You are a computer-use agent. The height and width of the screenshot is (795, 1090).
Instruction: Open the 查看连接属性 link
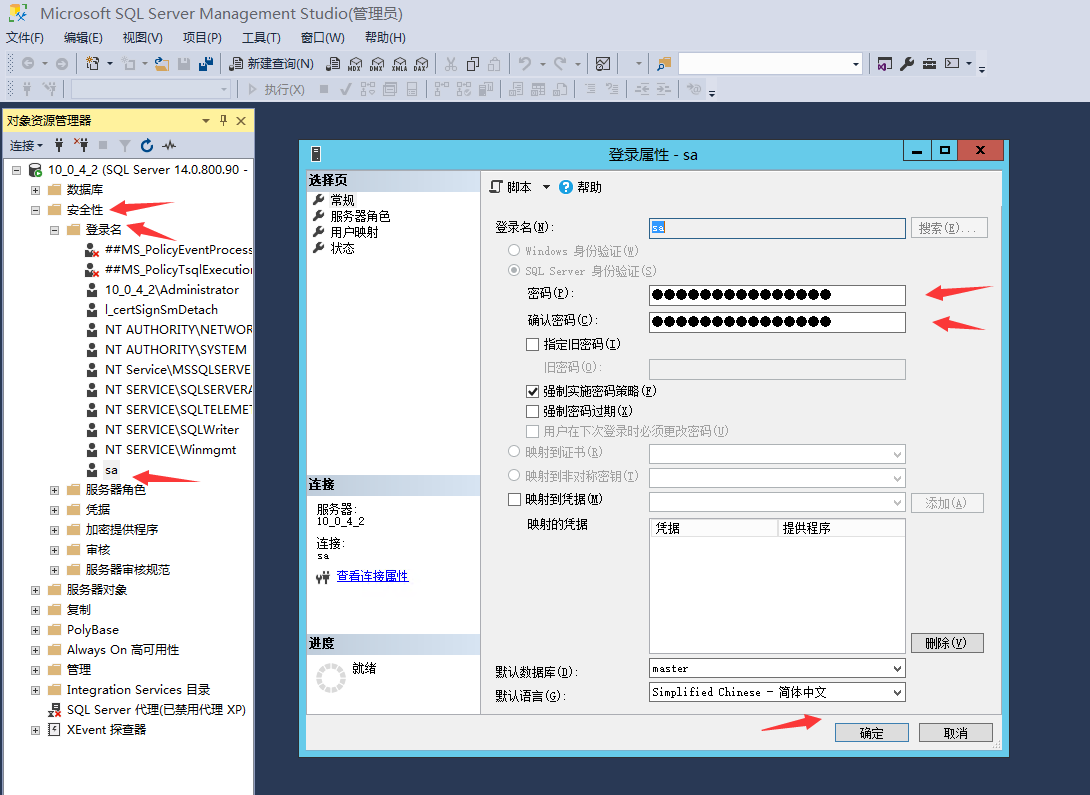point(372,576)
